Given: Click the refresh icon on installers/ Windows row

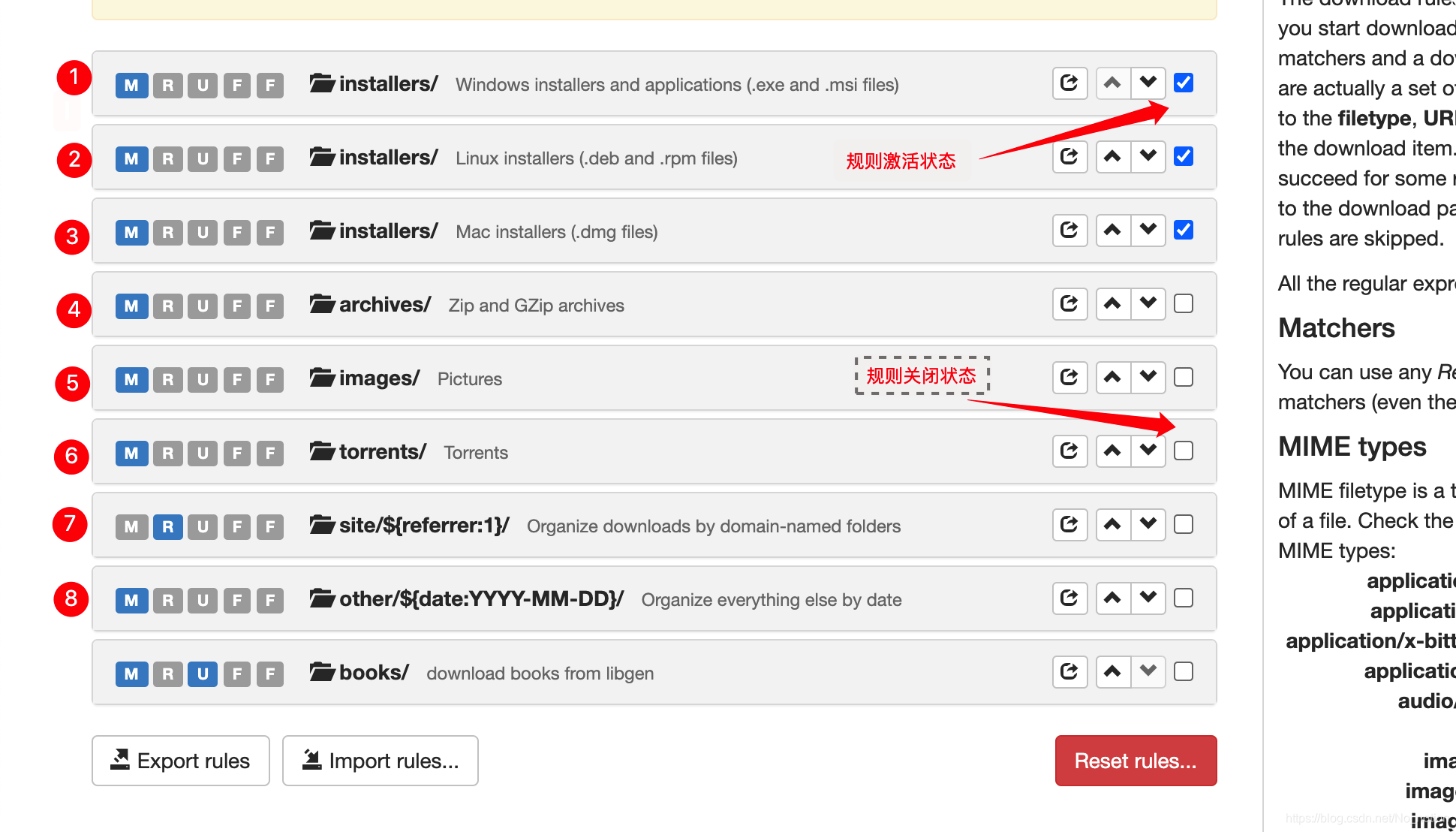Looking at the screenshot, I should 1069,83.
